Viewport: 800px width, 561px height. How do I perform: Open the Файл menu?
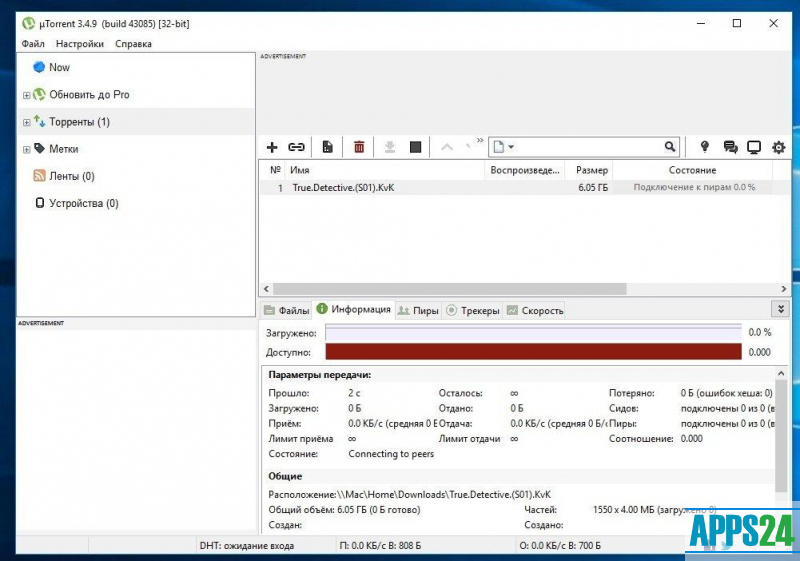tap(33, 44)
